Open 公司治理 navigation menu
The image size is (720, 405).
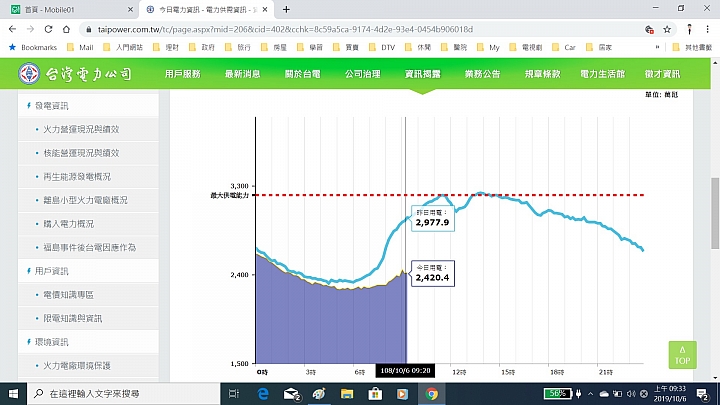363,74
